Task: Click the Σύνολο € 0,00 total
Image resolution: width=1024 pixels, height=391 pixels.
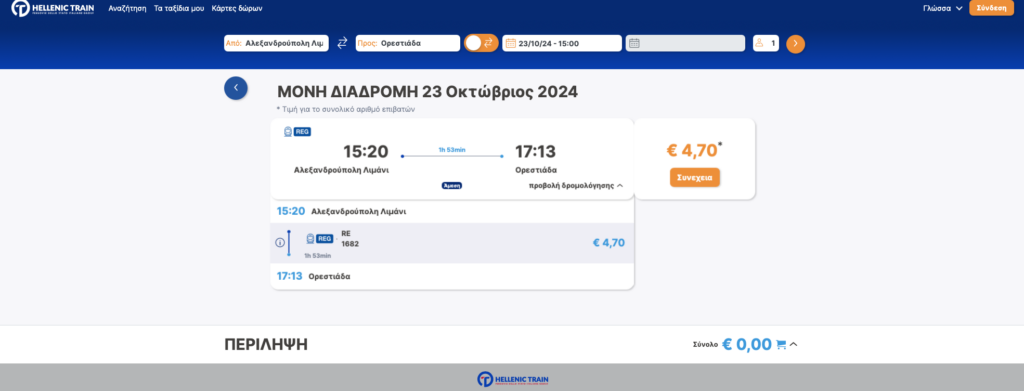Action: click(x=732, y=345)
